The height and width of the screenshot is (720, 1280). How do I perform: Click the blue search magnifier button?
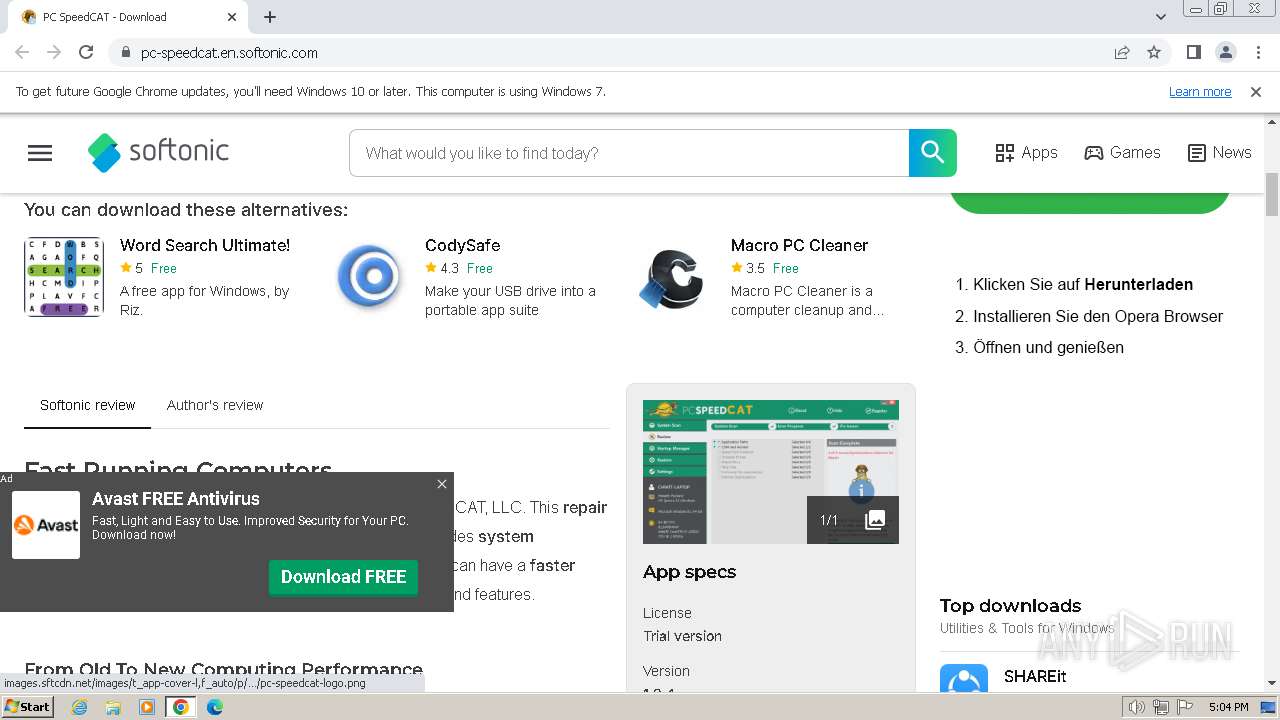932,153
